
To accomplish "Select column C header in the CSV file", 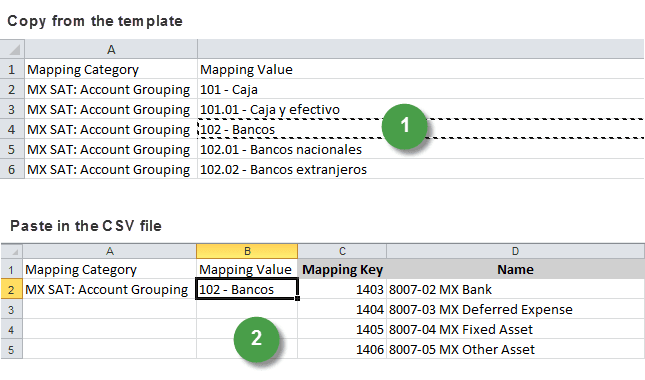I will coord(342,251).
